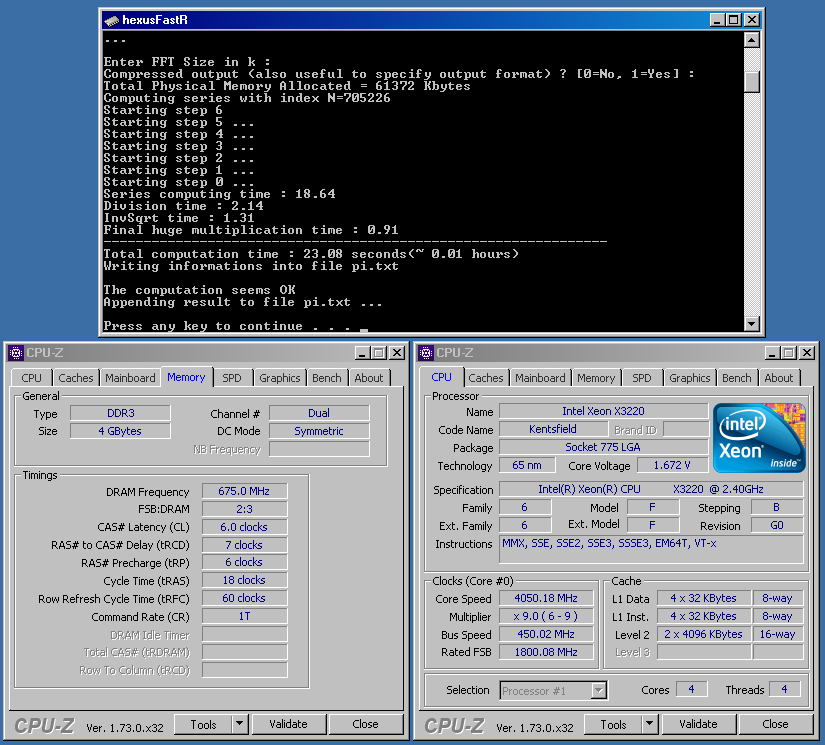This screenshot has width=825, height=745.
Task: Click Tools button in left CPU-Z window
Action: pos(203,724)
